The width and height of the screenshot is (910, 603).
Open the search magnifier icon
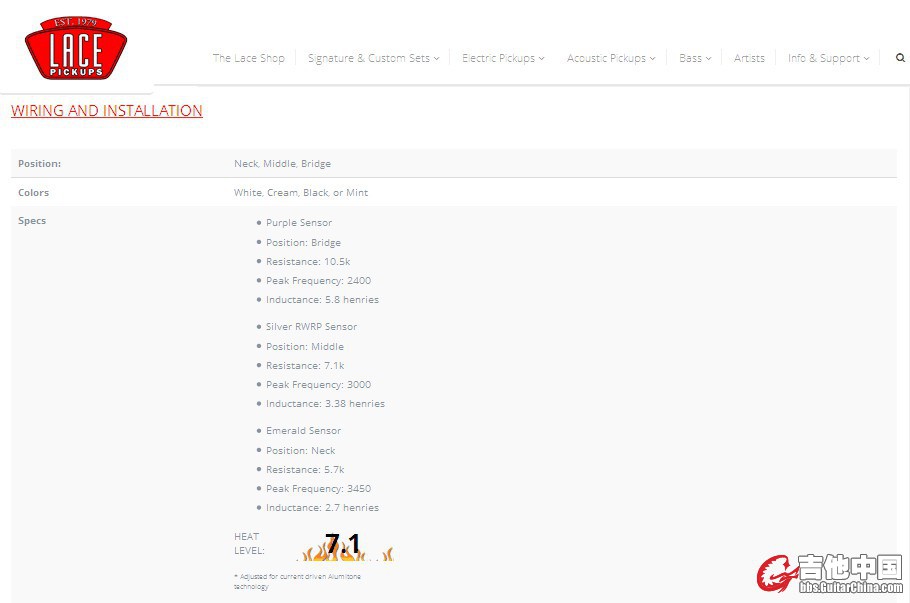click(900, 57)
